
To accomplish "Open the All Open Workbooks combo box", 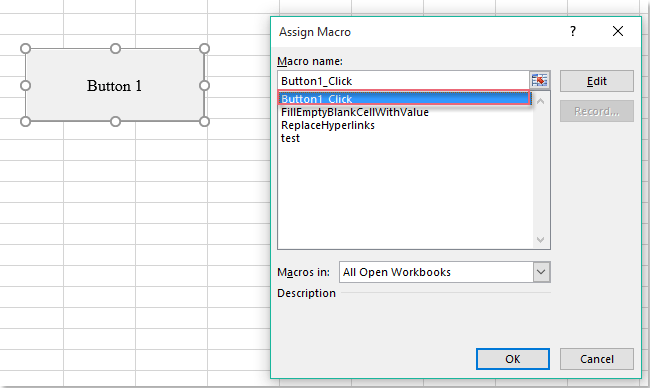I will point(445,272).
